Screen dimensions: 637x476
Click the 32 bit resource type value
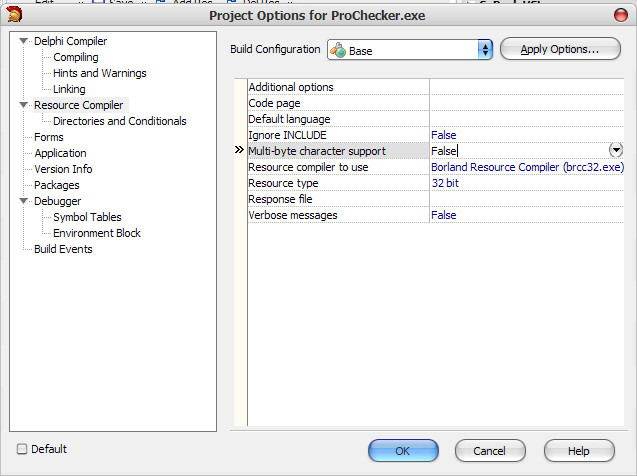(445, 183)
